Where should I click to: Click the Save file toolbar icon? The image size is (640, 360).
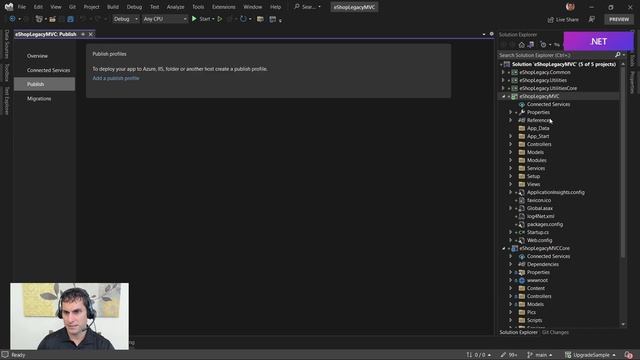coord(70,19)
